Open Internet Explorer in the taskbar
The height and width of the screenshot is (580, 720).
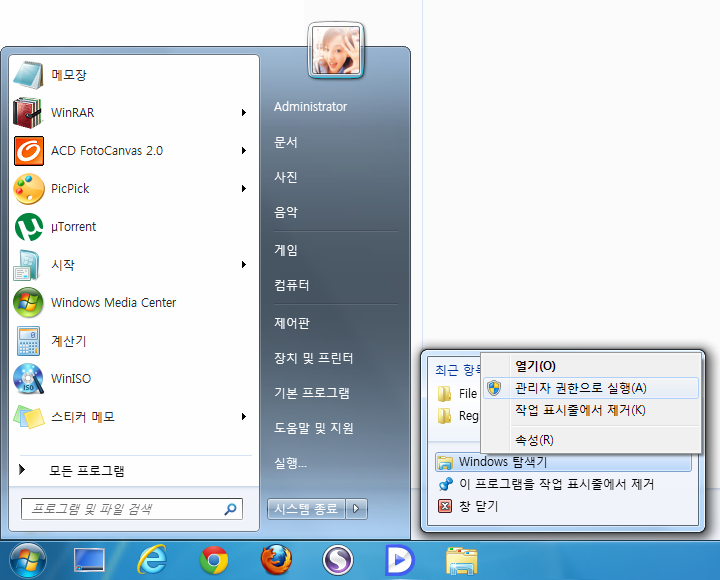[151, 560]
